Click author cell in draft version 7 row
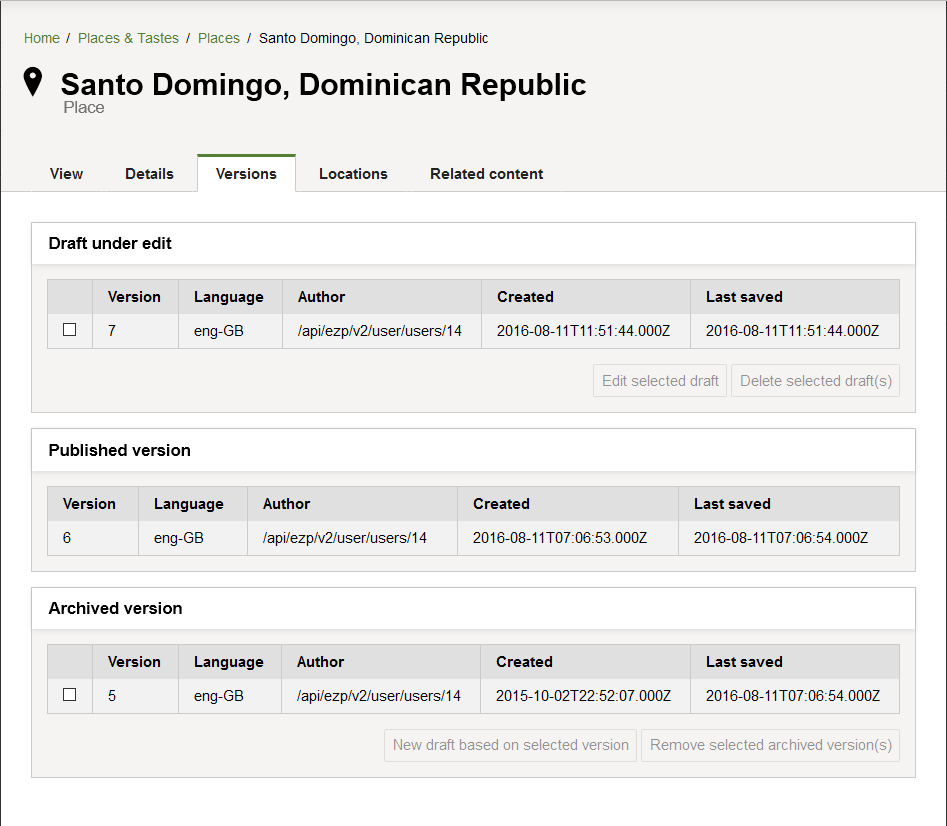Screen dimensions: 947x826 pos(380,331)
